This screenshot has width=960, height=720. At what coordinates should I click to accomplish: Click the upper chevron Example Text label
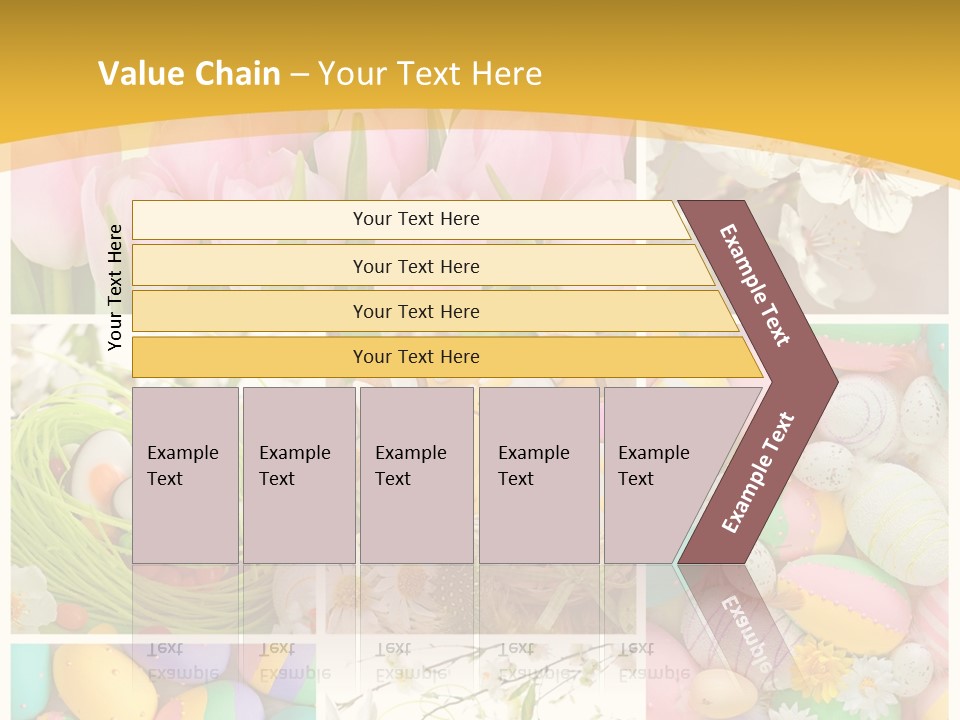pos(755,284)
